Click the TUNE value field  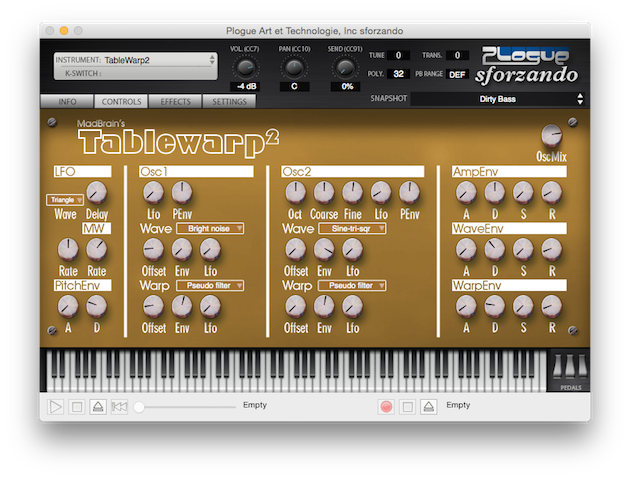[398, 55]
